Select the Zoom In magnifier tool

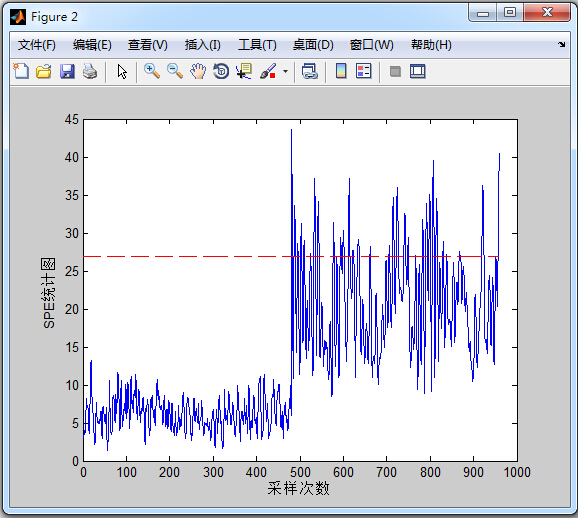coord(152,71)
